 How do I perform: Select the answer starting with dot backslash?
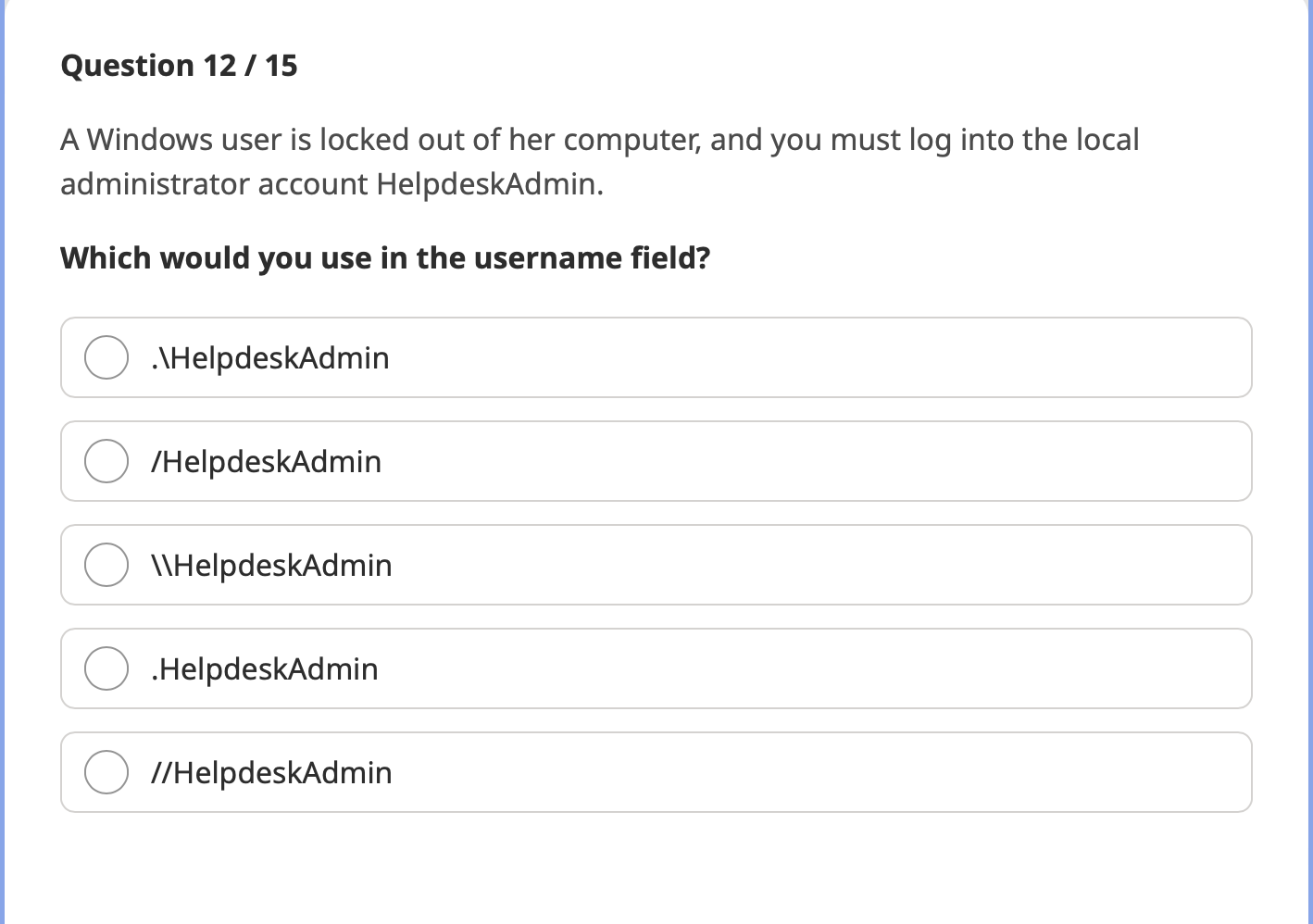(656, 357)
